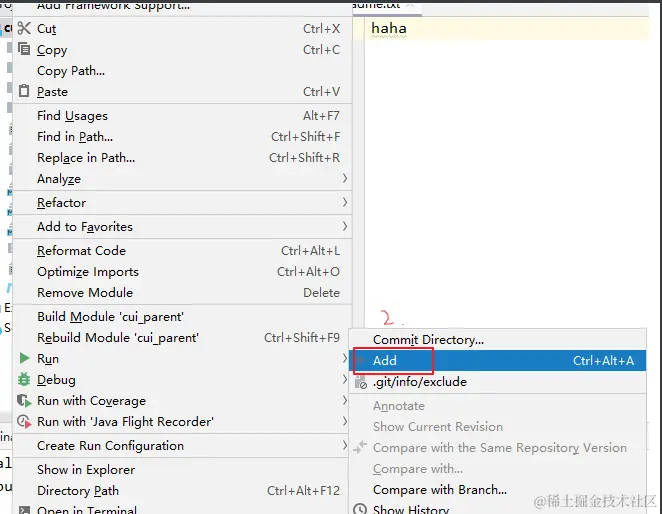Click the .git/info/exclude file icon
This screenshot has height=514, width=662.
click(361, 382)
